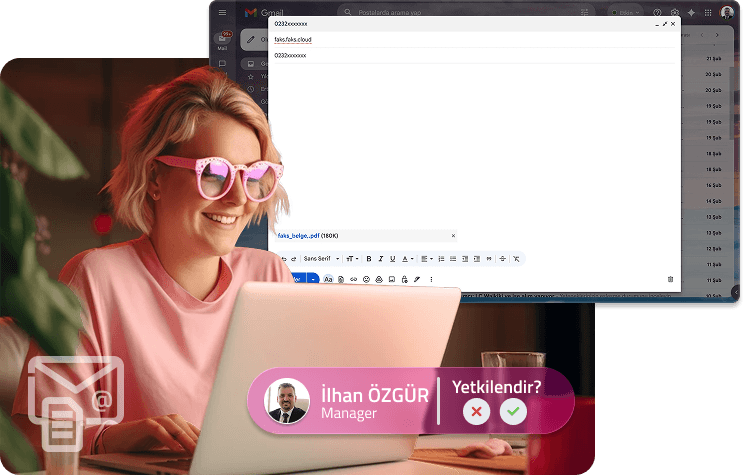
Task: Approve authorization with green check button
Action: coord(513,411)
